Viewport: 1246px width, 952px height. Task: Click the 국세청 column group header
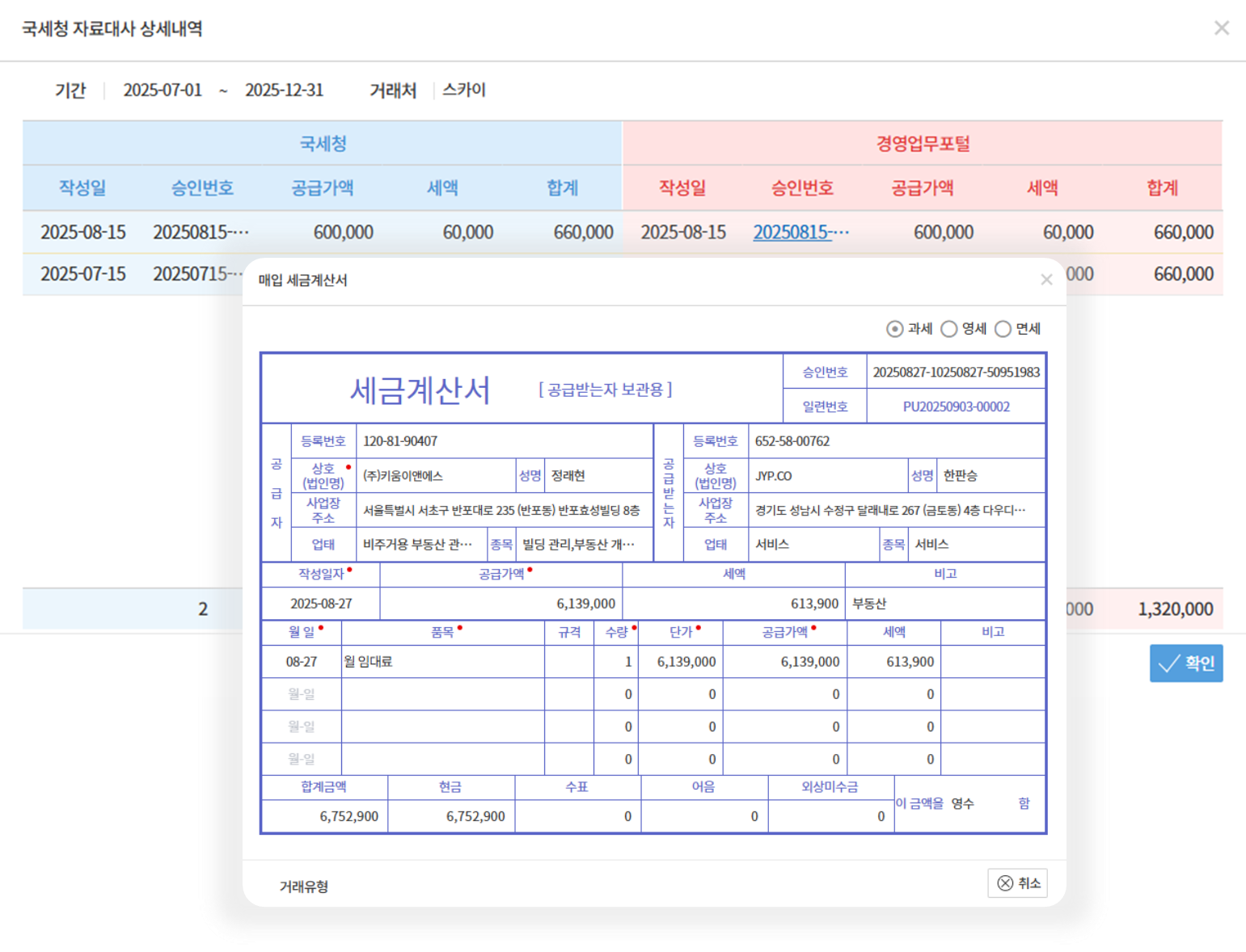pyautogui.click(x=323, y=144)
